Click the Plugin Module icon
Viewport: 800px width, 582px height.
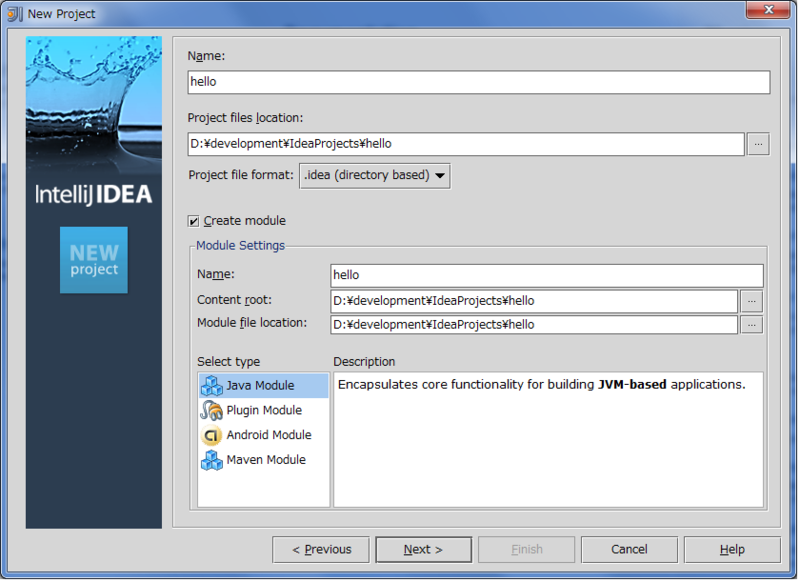coord(211,411)
